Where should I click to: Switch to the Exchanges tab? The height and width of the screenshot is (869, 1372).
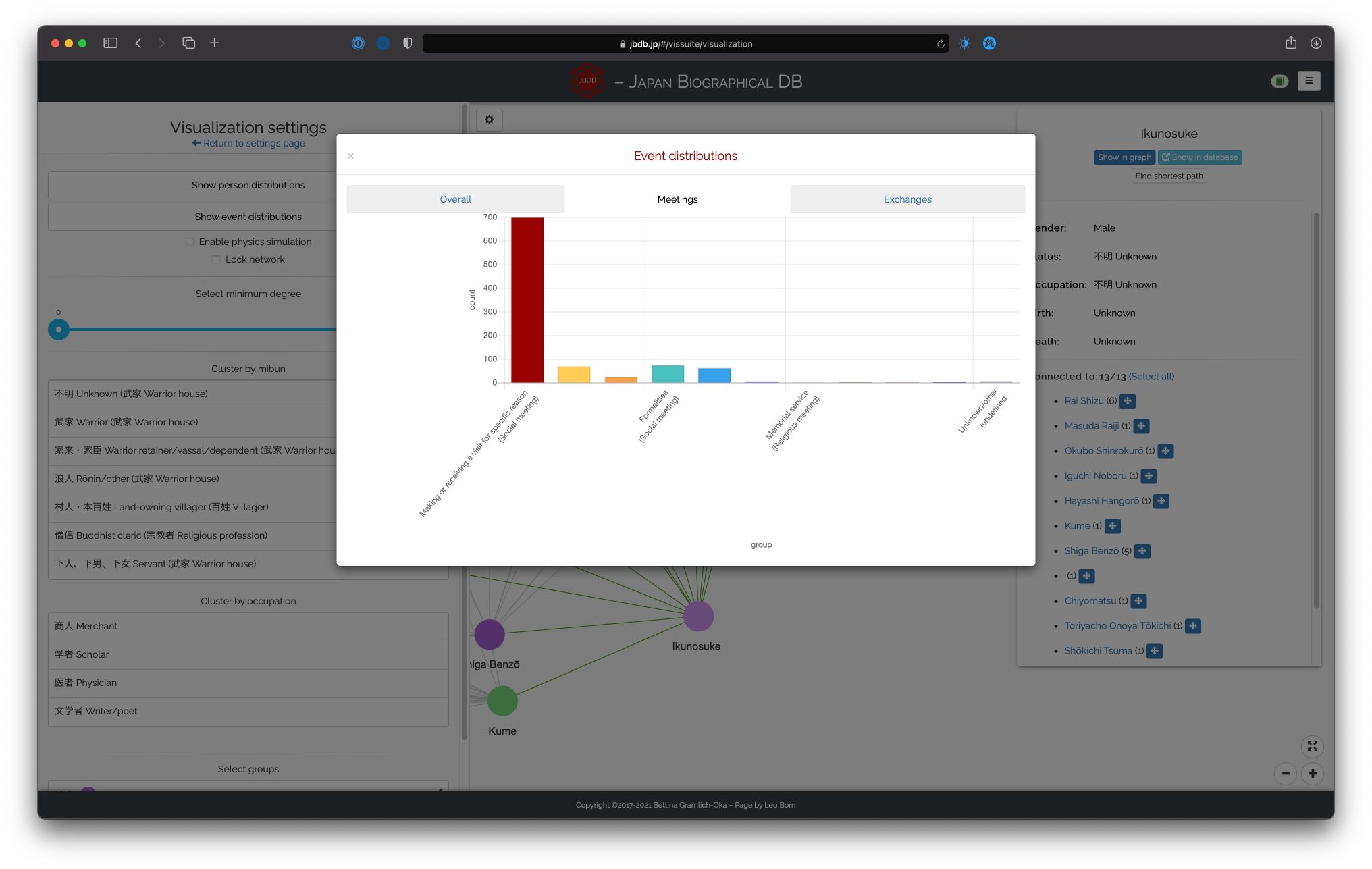coord(906,199)
